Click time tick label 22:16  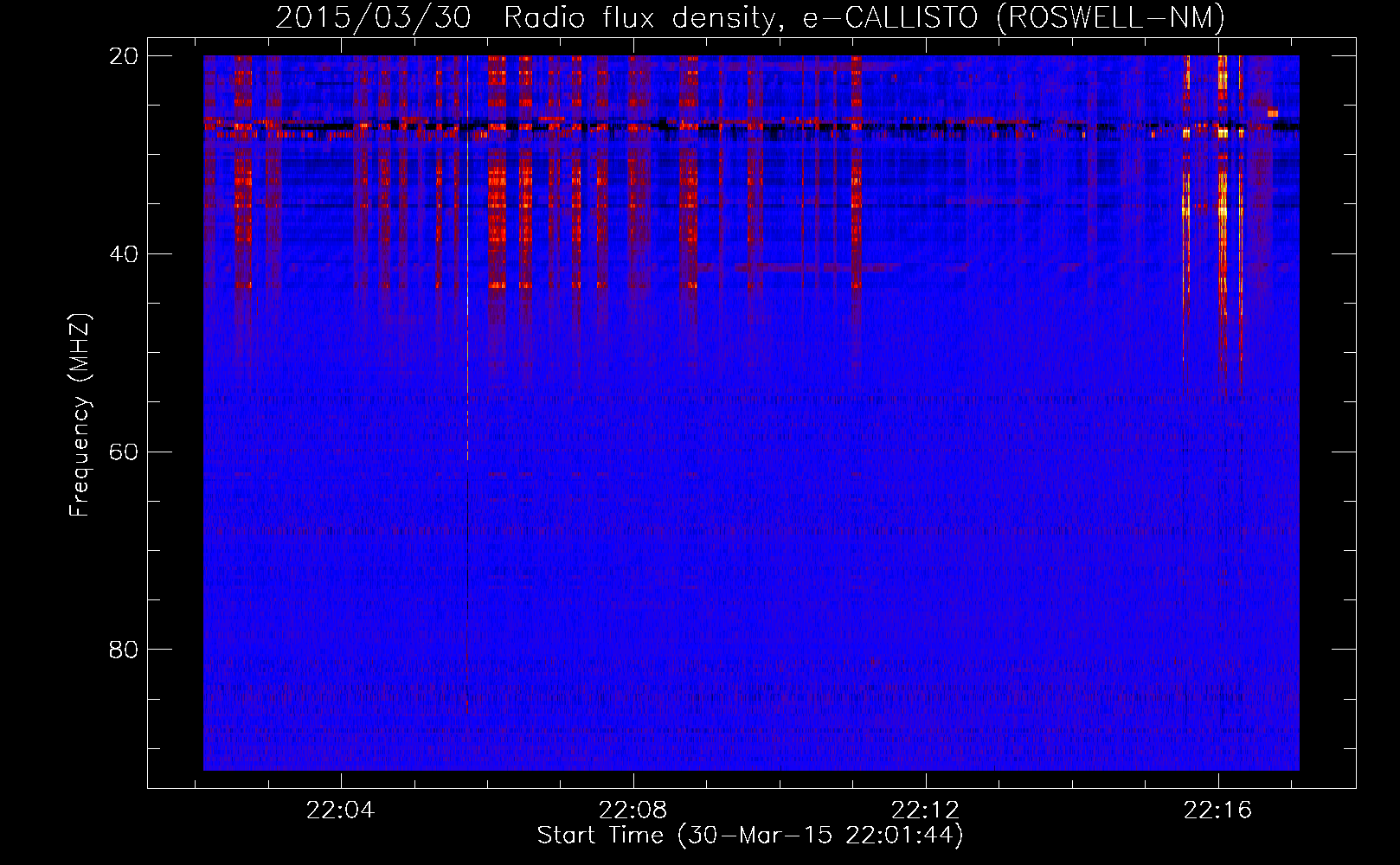(x=1218, y=811)
